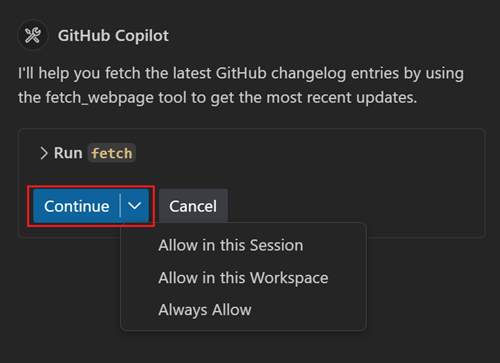Click the divider between Continue and arrow
The image size is (500, 363).
point(120,206)
